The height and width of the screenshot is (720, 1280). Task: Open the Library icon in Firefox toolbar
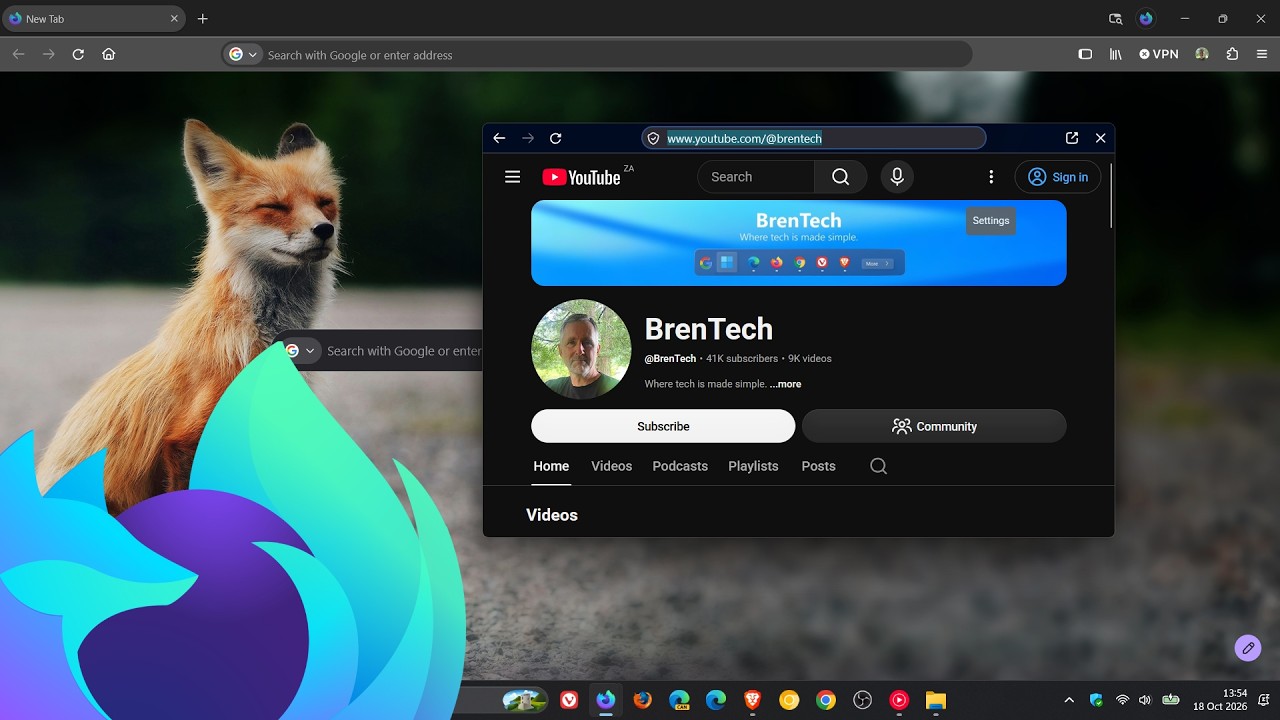1116,54
